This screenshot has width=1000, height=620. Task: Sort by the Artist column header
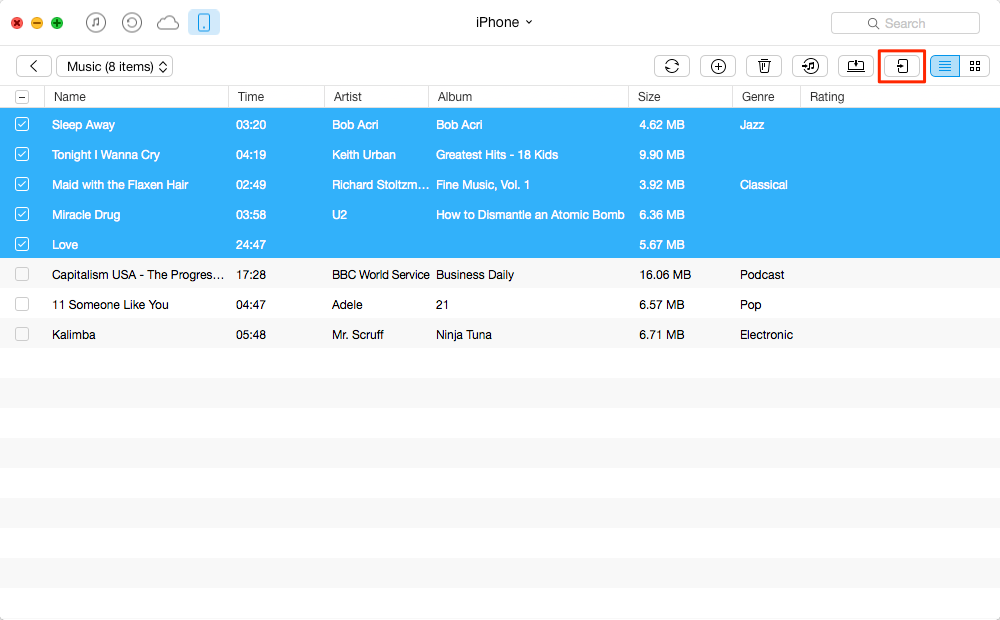(x=376, y=97)
